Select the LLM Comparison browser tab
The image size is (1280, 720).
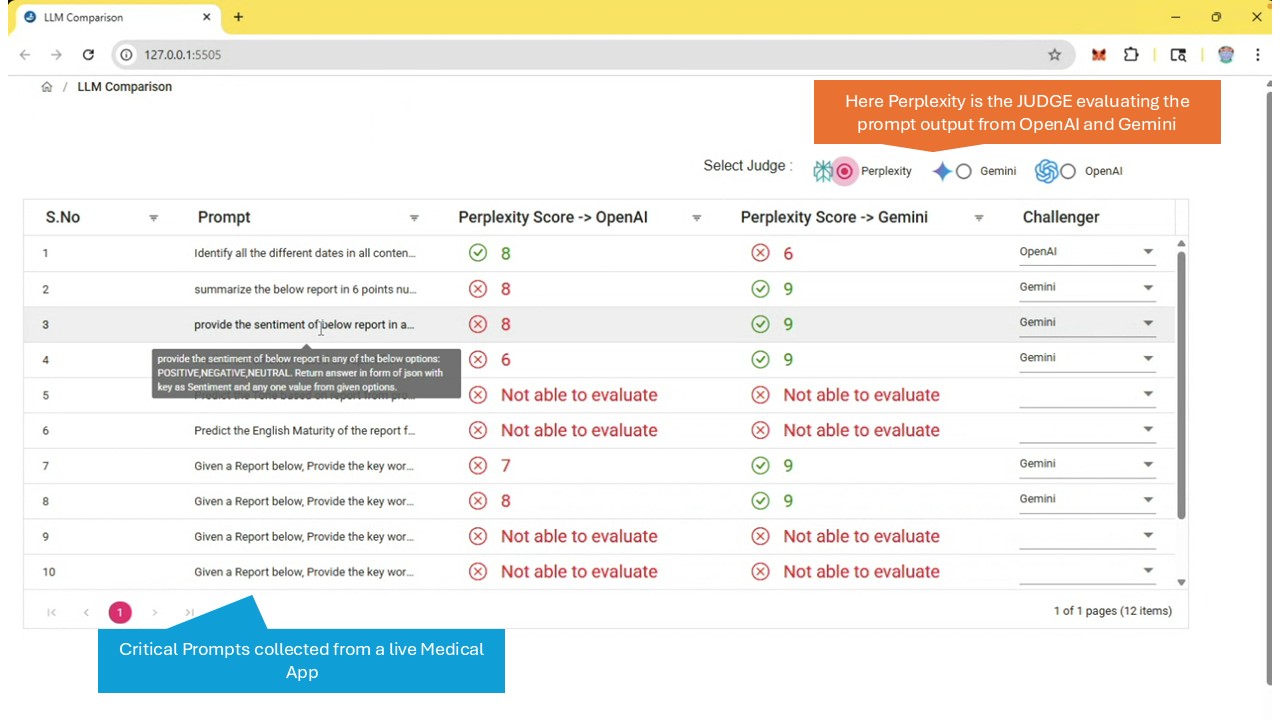tap(118, 18)
